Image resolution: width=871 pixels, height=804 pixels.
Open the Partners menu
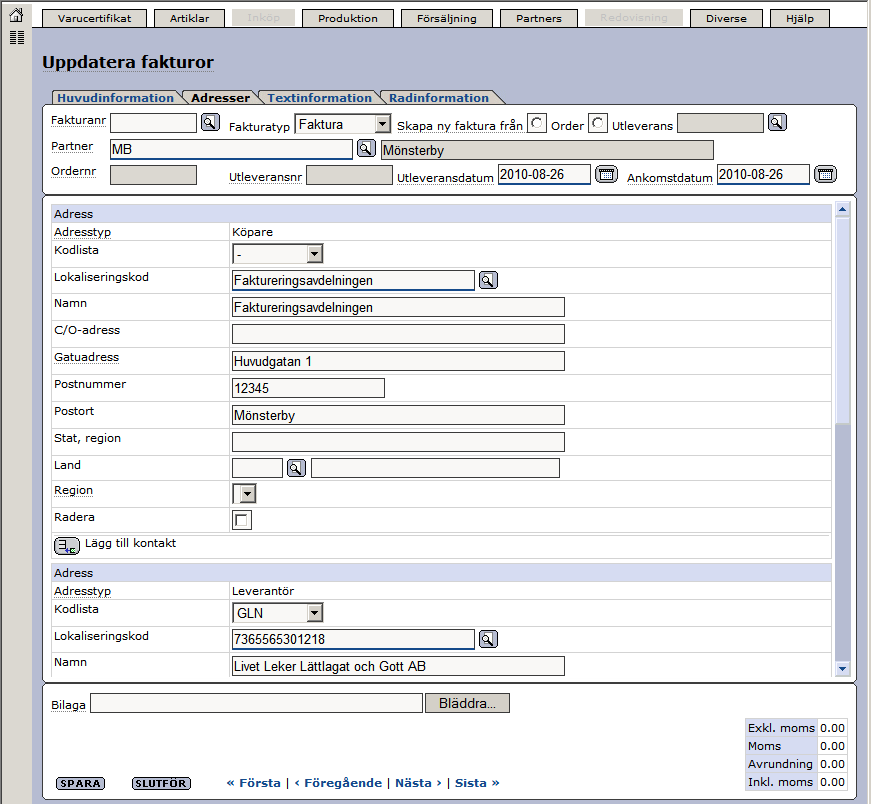(x=539, y=18)
